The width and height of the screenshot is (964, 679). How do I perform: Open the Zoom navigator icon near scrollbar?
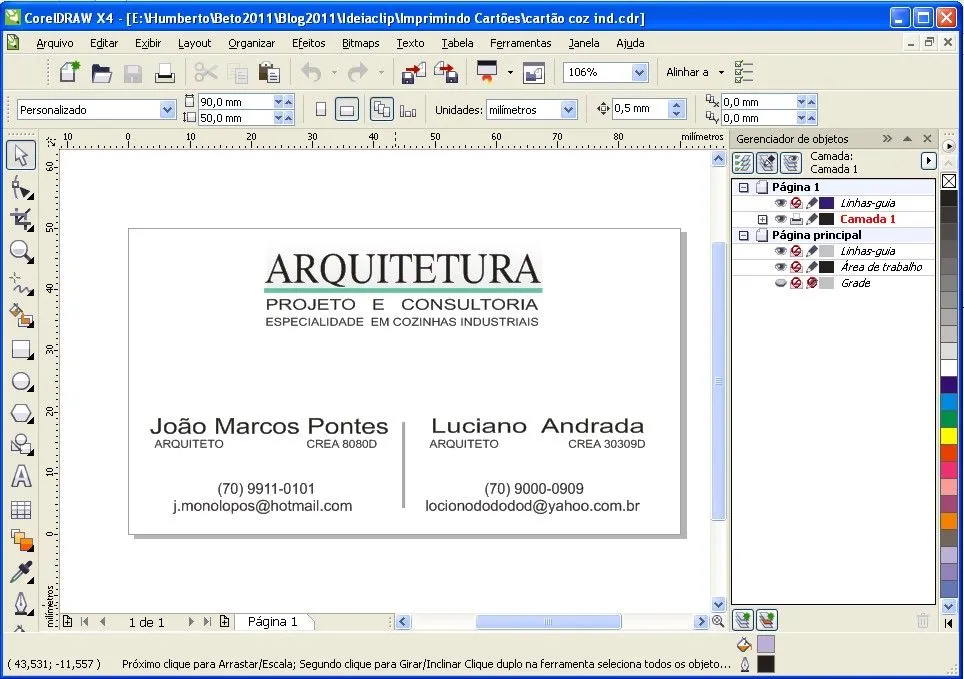[717, 622]
